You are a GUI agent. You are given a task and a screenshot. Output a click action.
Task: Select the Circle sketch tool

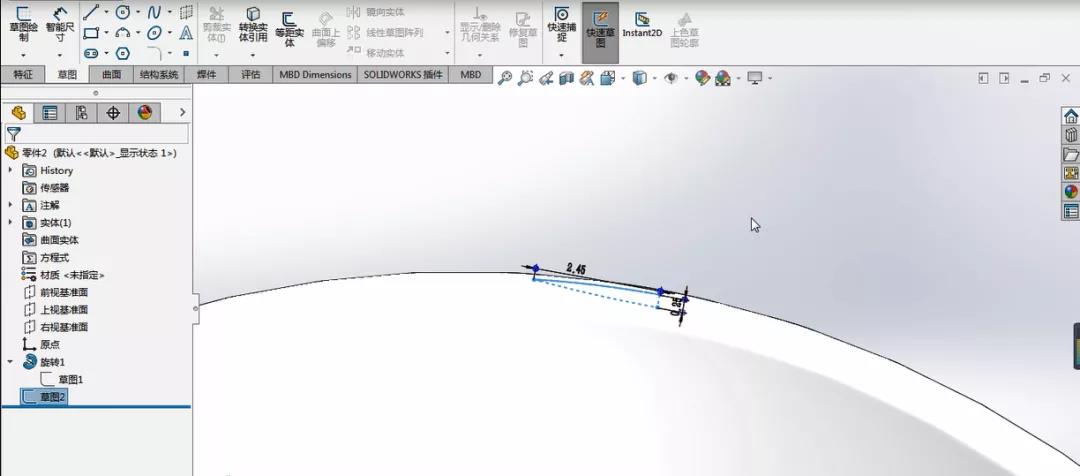click(x=123, y=12)
